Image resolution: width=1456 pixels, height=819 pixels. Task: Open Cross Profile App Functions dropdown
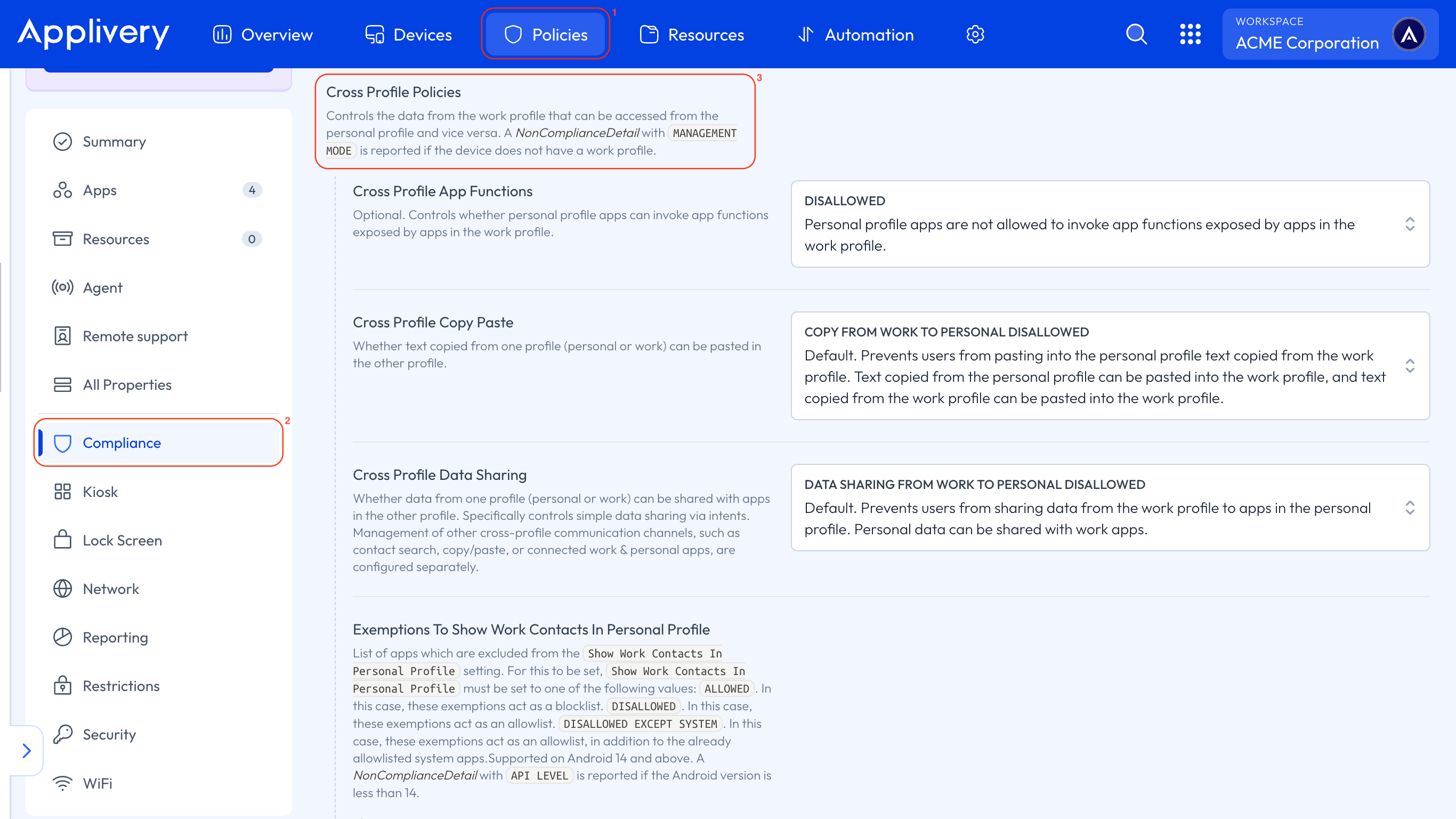tap(1110, 224)
